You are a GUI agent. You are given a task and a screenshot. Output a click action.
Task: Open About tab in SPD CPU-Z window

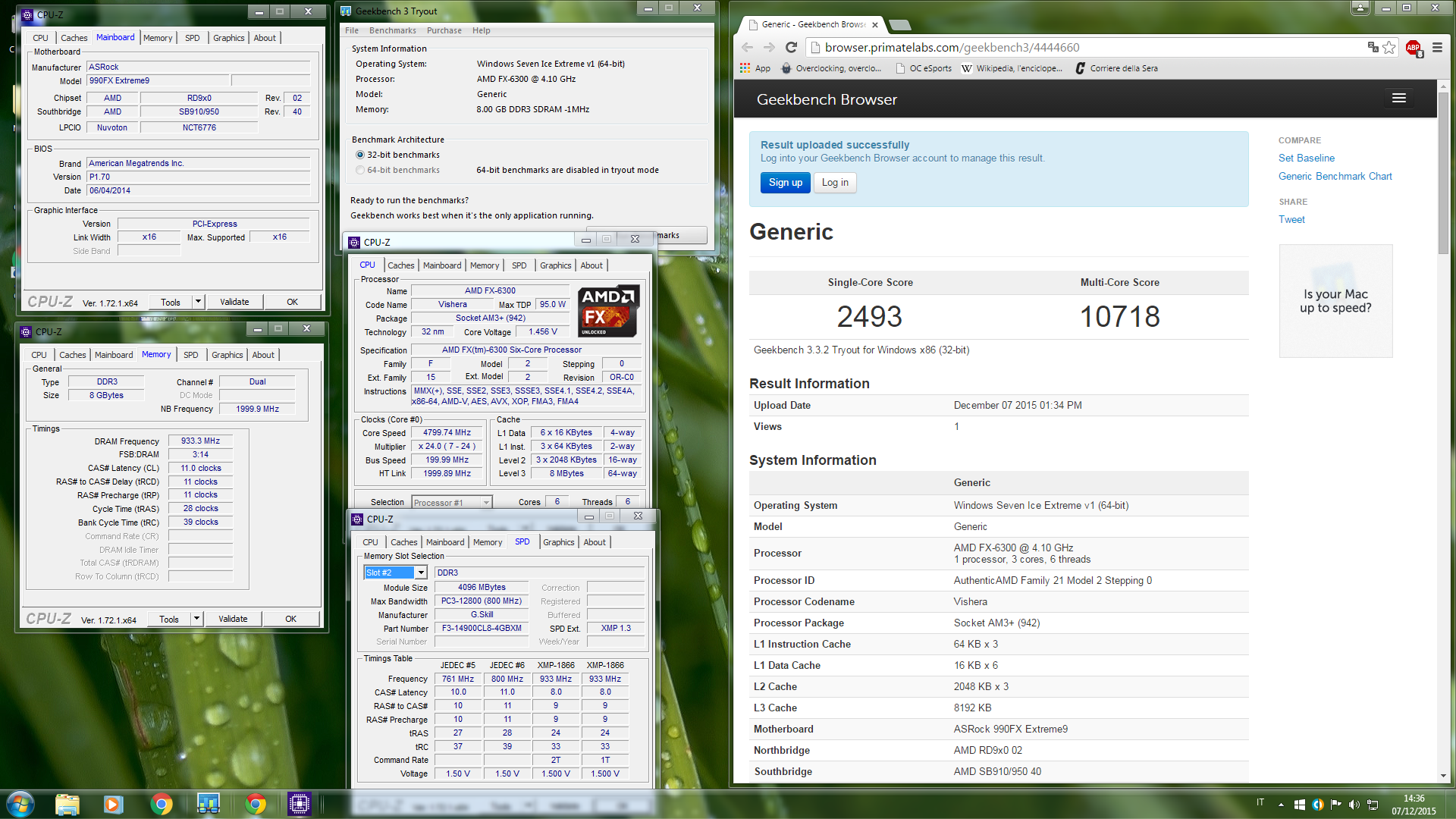[x=595, y=542]
